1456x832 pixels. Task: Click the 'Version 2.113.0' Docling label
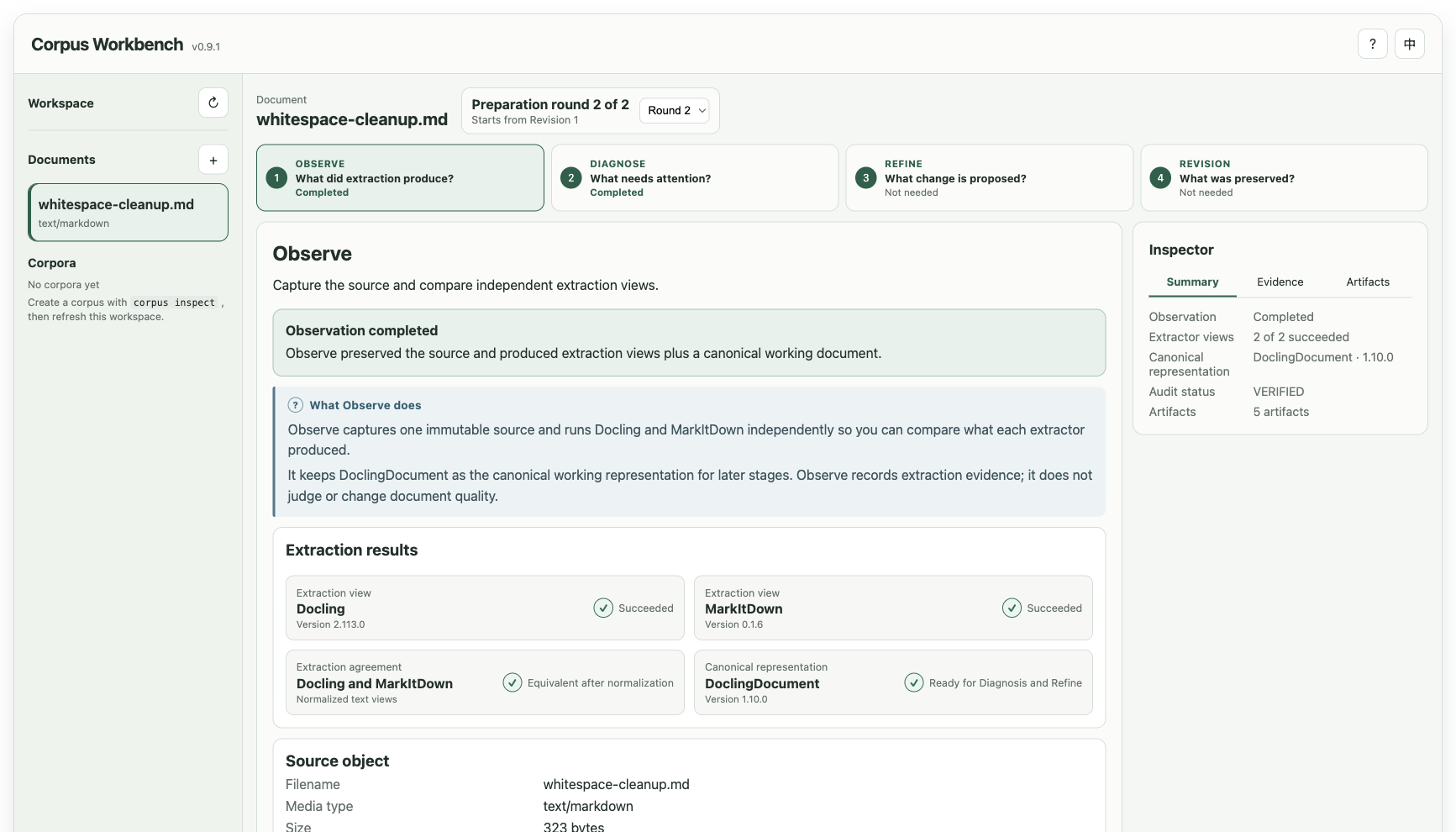[330, 624]
